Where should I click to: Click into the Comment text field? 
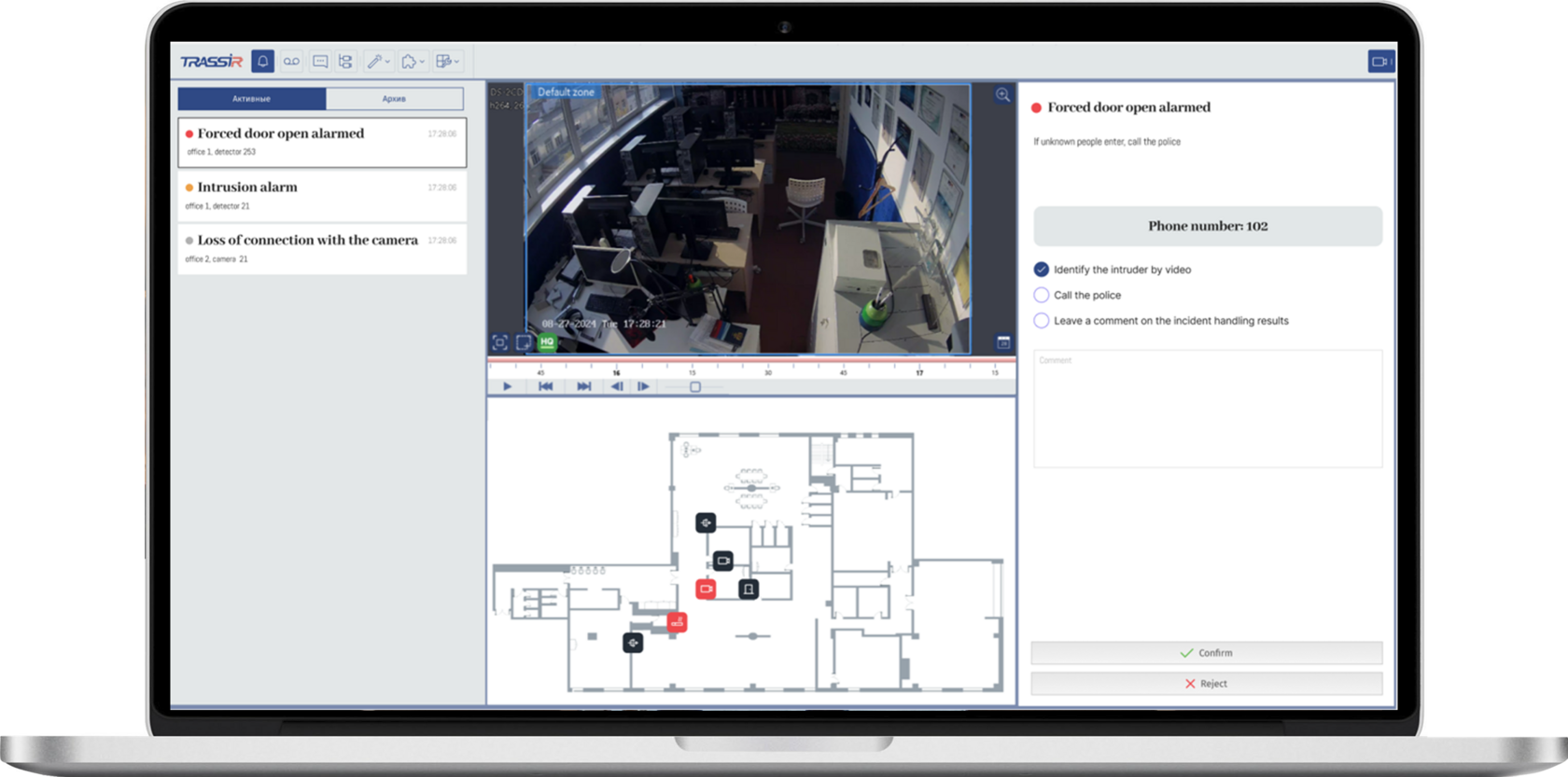tap(1208, 409)
